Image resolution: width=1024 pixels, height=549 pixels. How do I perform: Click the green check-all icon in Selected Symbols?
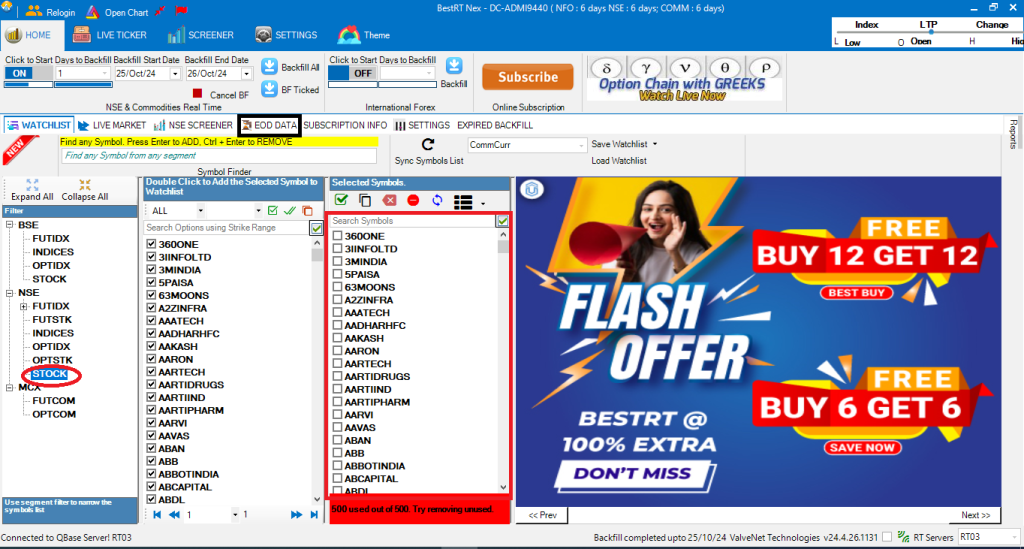(x=341, y=200)
